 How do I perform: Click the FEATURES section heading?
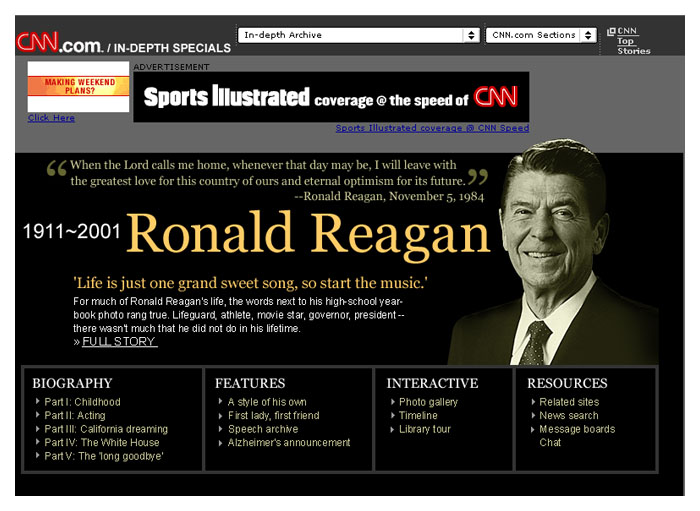click(250, 383)
